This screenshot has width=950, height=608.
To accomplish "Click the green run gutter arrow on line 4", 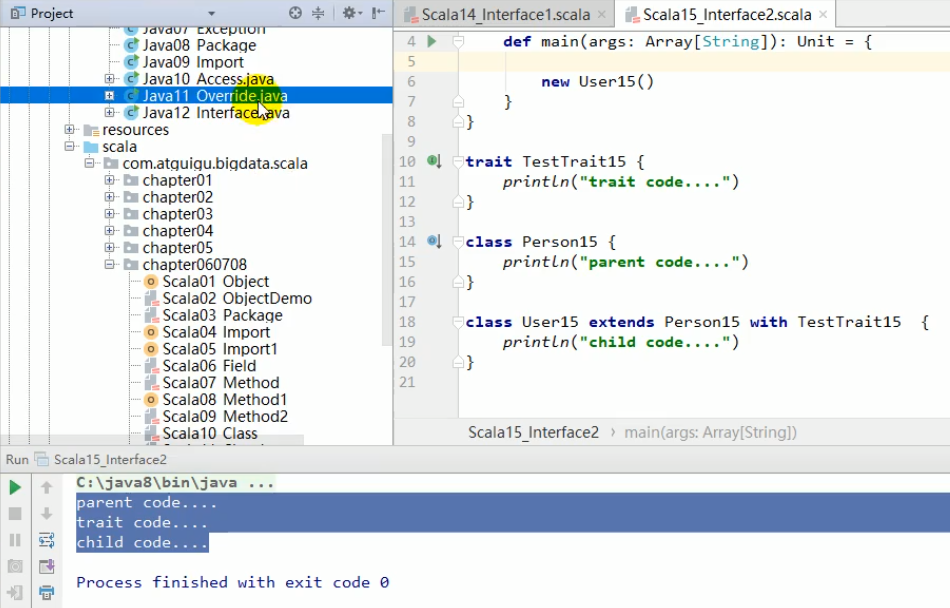I will pyautogui.click(x=432, y=41).
